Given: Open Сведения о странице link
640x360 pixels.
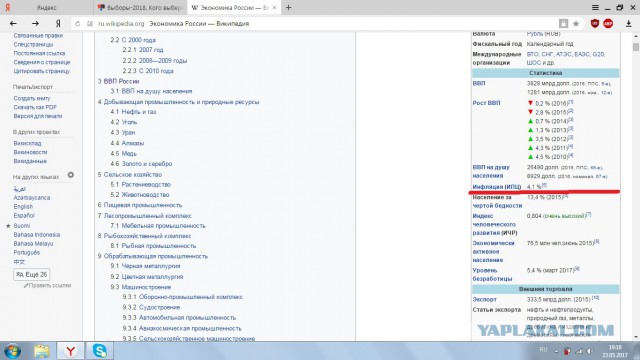Looking at the screenshot, I should 42,62.
